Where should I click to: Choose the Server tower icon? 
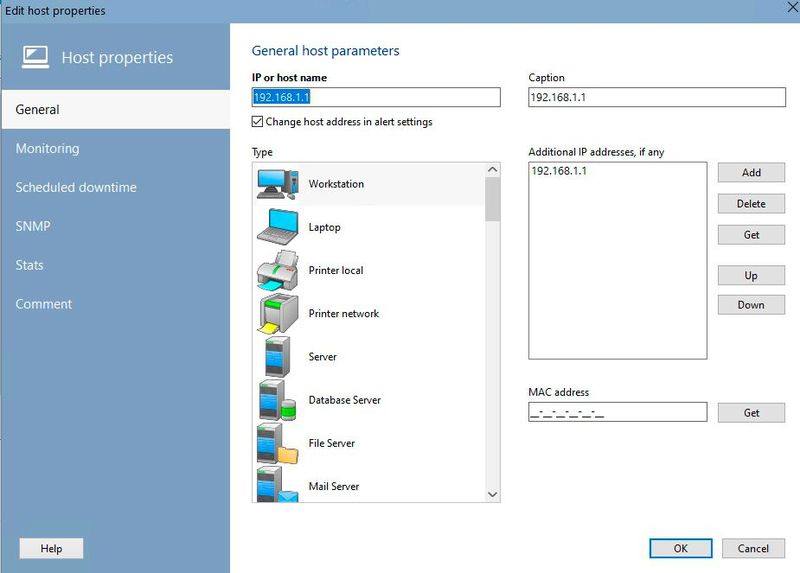[278, 357]
